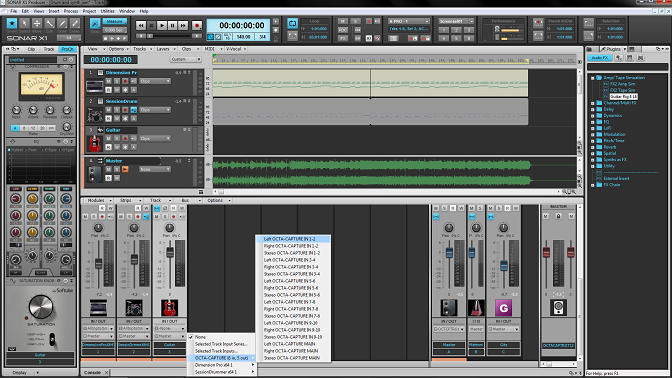Viewport: 672px width, 378px height.
Task: Adjust the Guitar console strip volume fader
Action: click(170, 253)
